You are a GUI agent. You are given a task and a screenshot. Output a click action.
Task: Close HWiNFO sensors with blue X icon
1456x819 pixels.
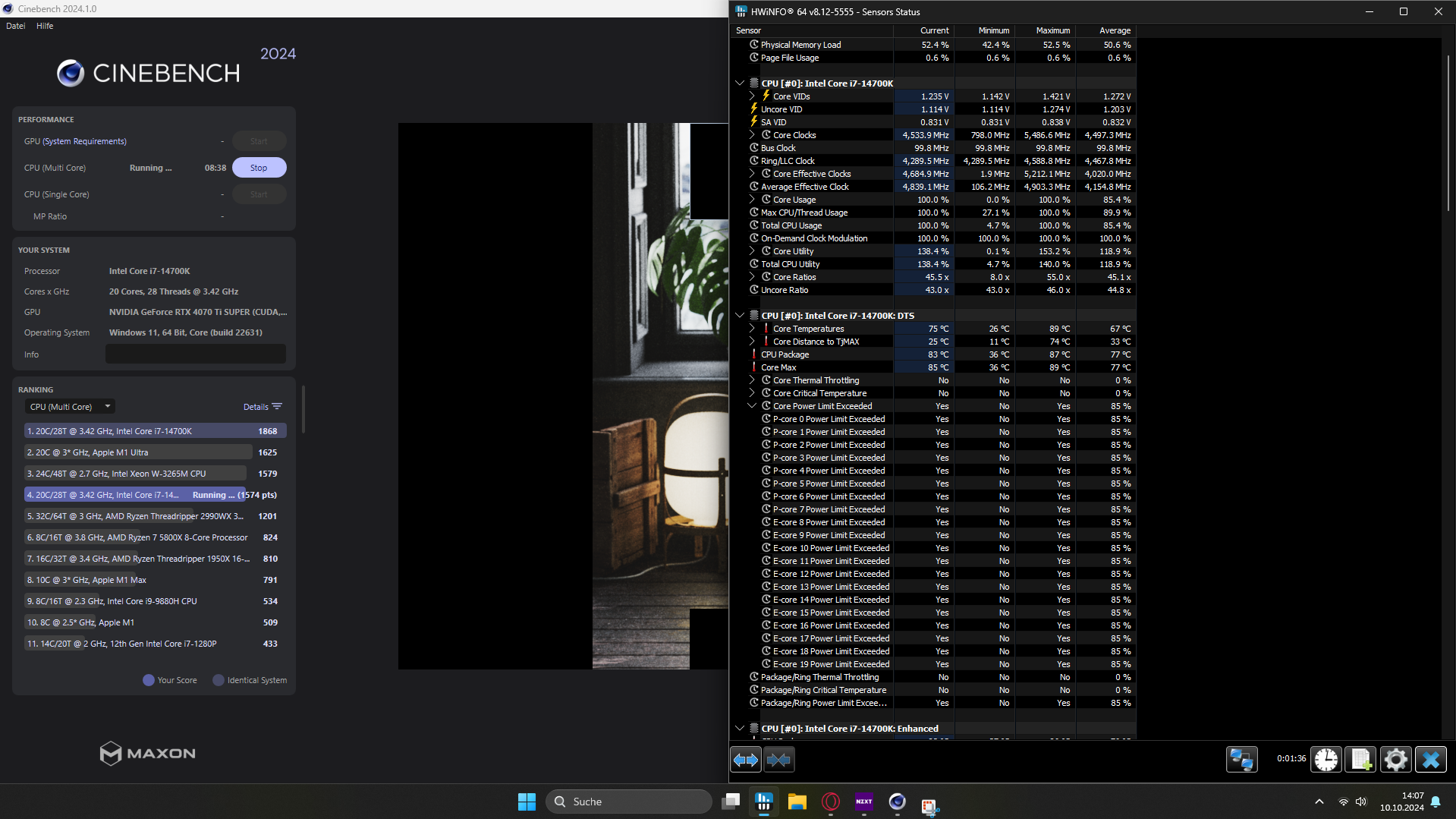1431,759
